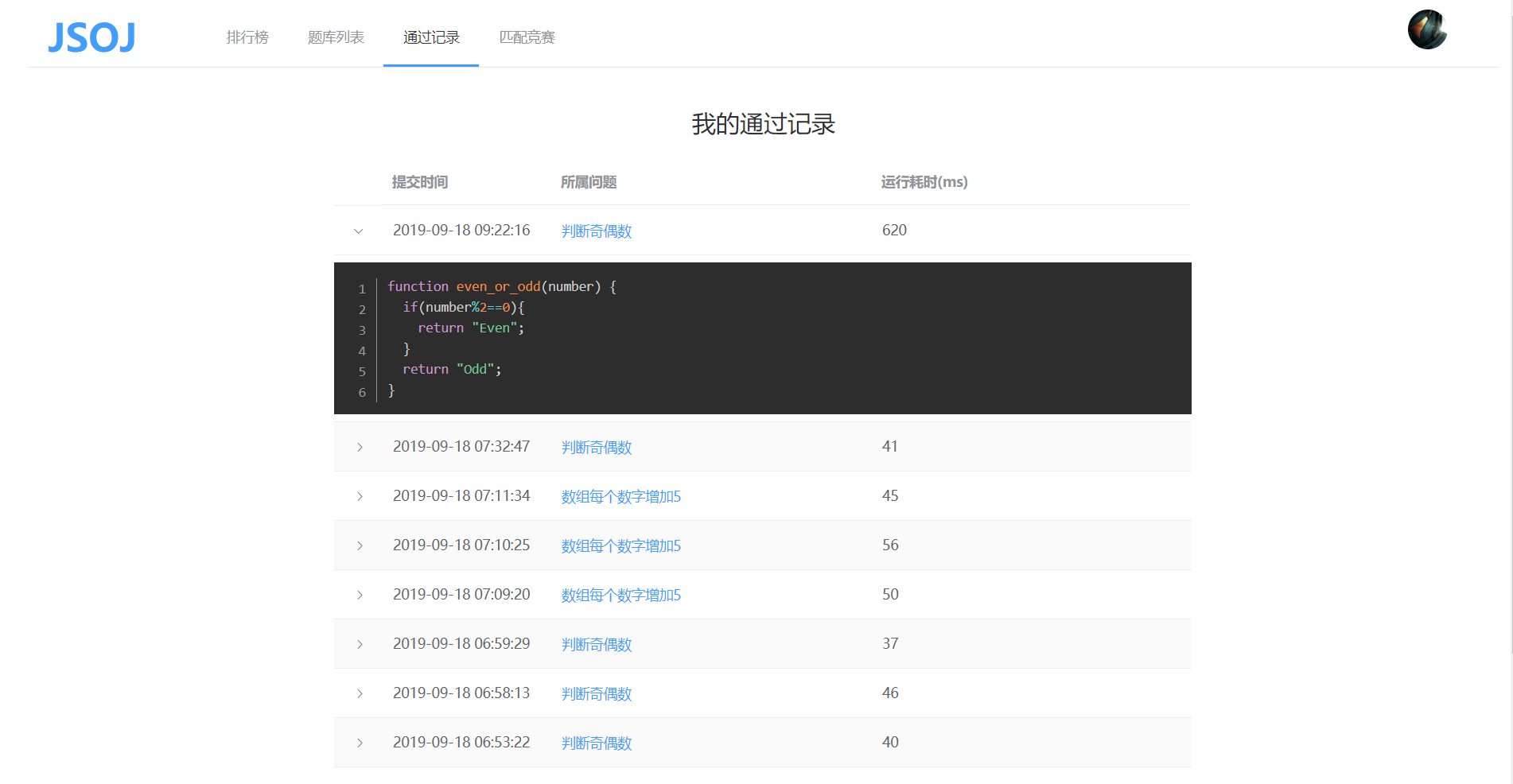Click the timestamp 2019-09-18 06:59:29
The image size is (1513, 784).
(x=461, y=643)
